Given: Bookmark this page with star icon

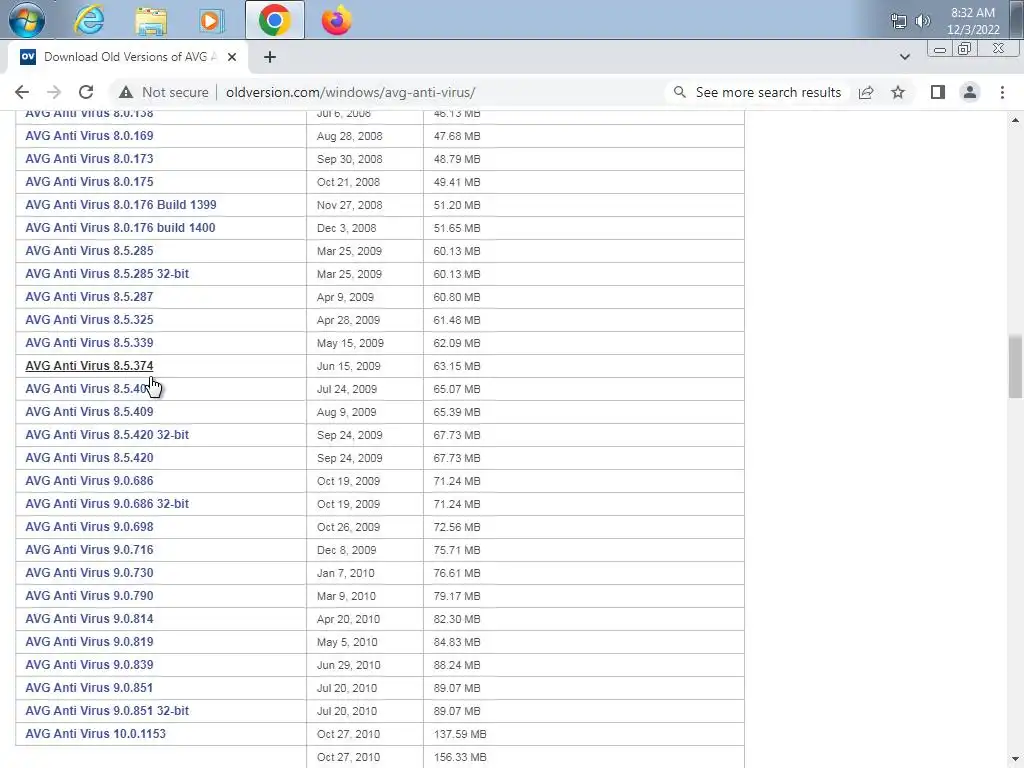Looking at the screenshot, I should click(898, 92).
